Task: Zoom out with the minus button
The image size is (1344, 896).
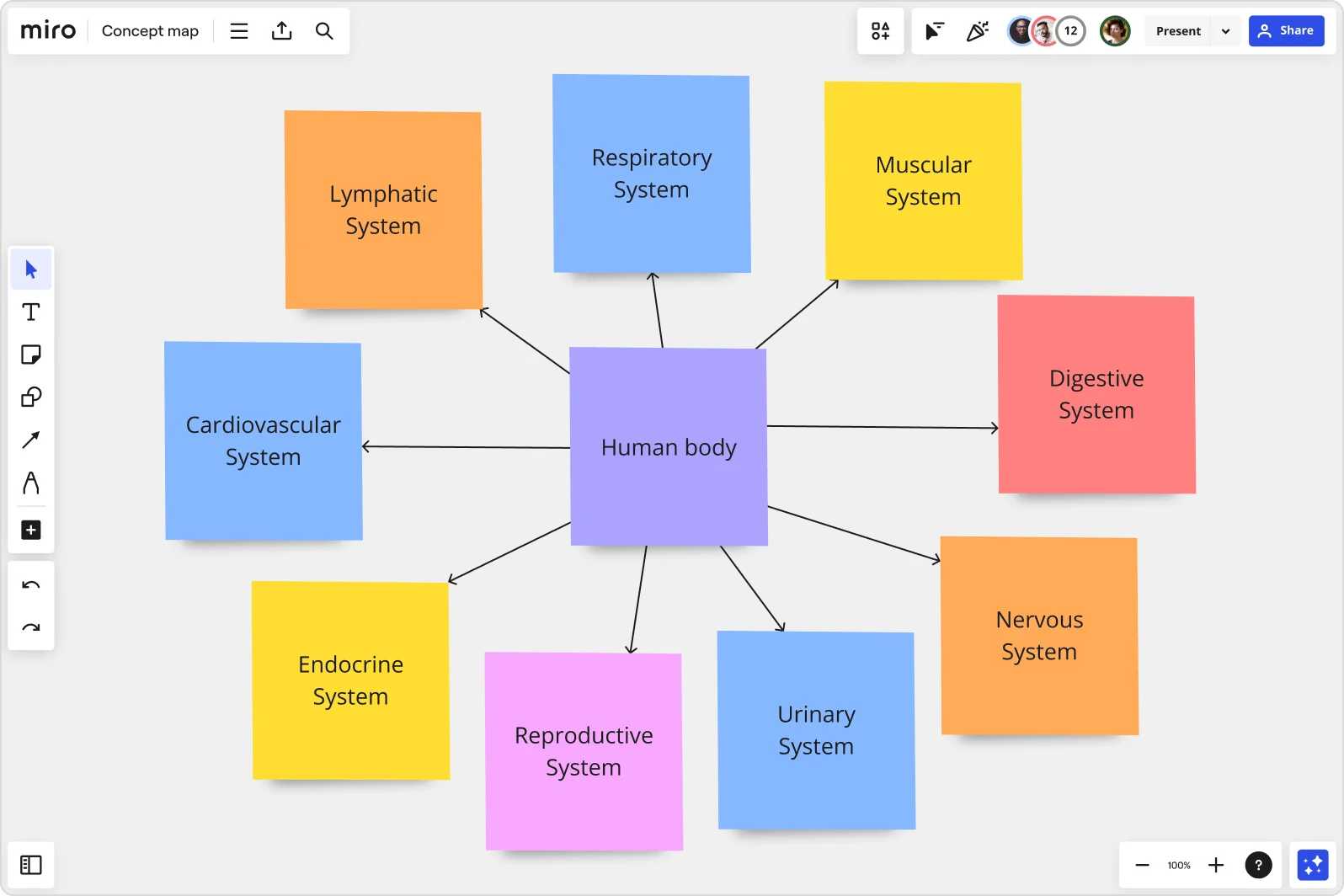Action: [1142, 865]
